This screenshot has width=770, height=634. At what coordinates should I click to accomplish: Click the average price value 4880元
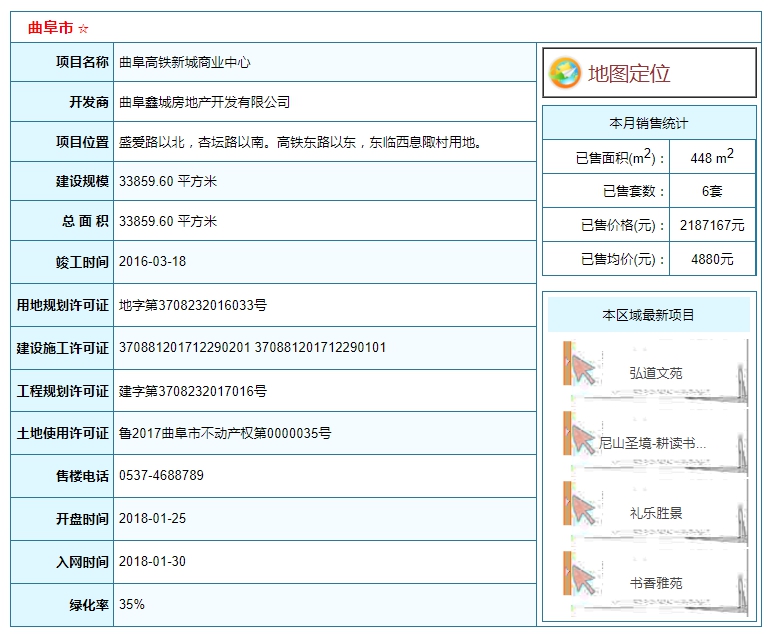[712, 259]
